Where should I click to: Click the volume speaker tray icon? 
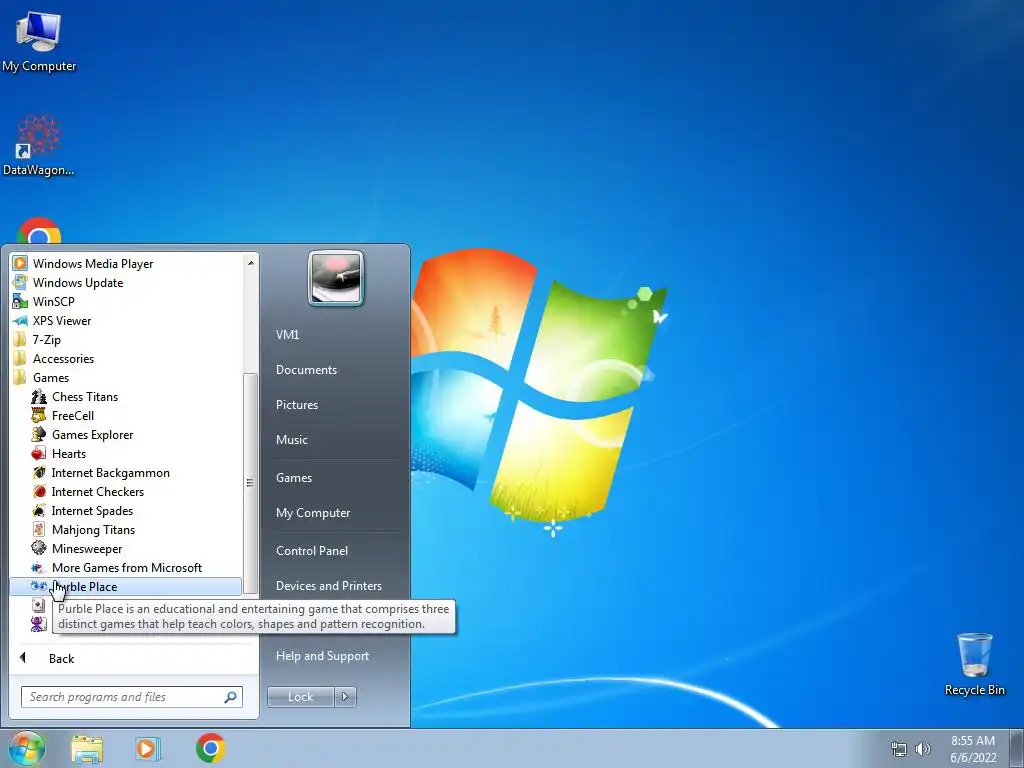(x=923, y=749)
